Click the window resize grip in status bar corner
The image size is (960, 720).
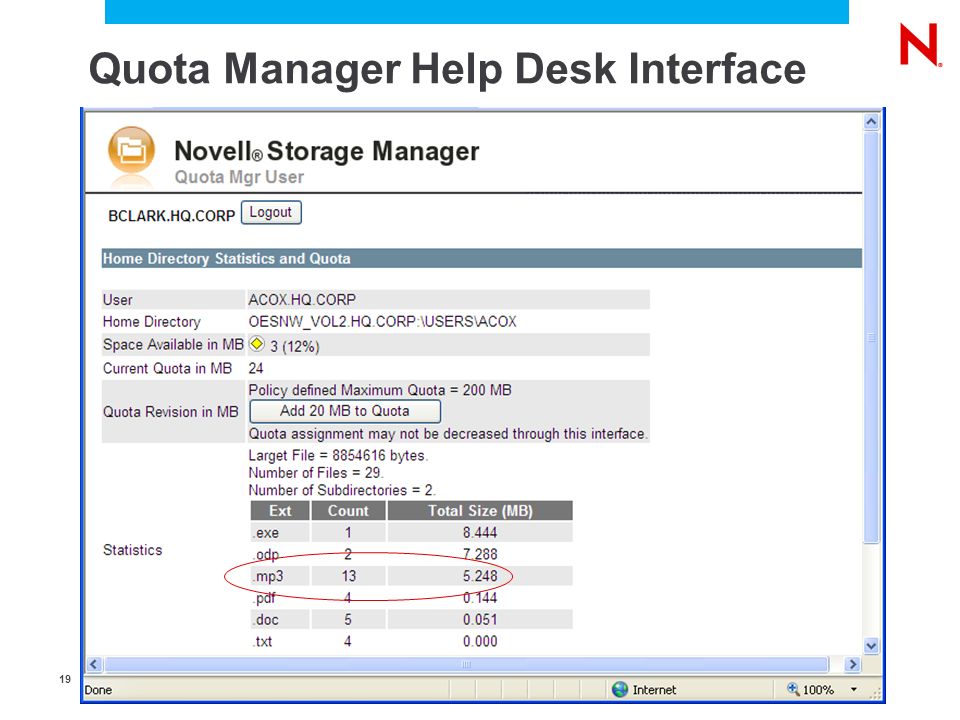(876, 695)
